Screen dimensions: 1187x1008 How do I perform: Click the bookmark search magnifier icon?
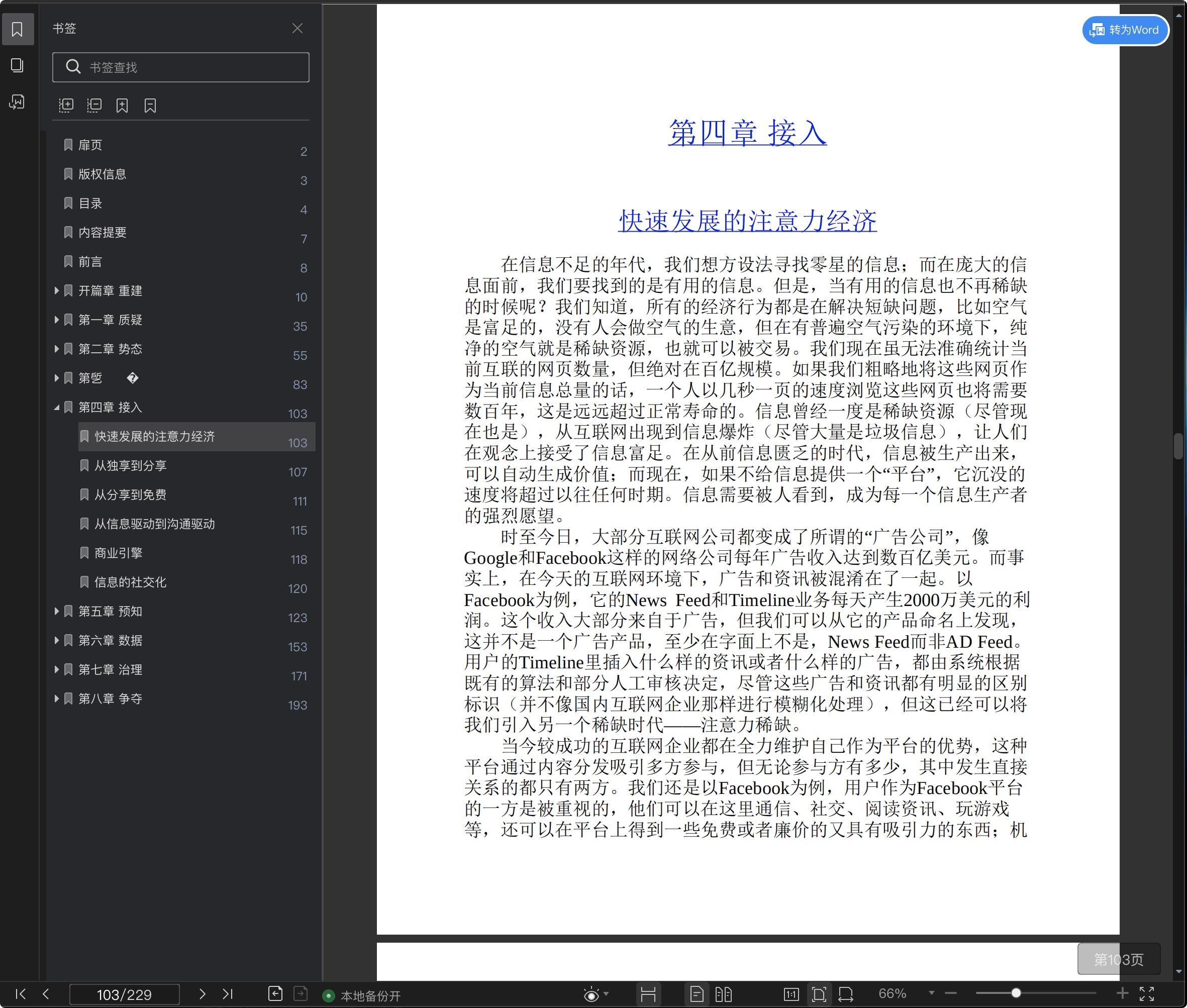(73, 67)
